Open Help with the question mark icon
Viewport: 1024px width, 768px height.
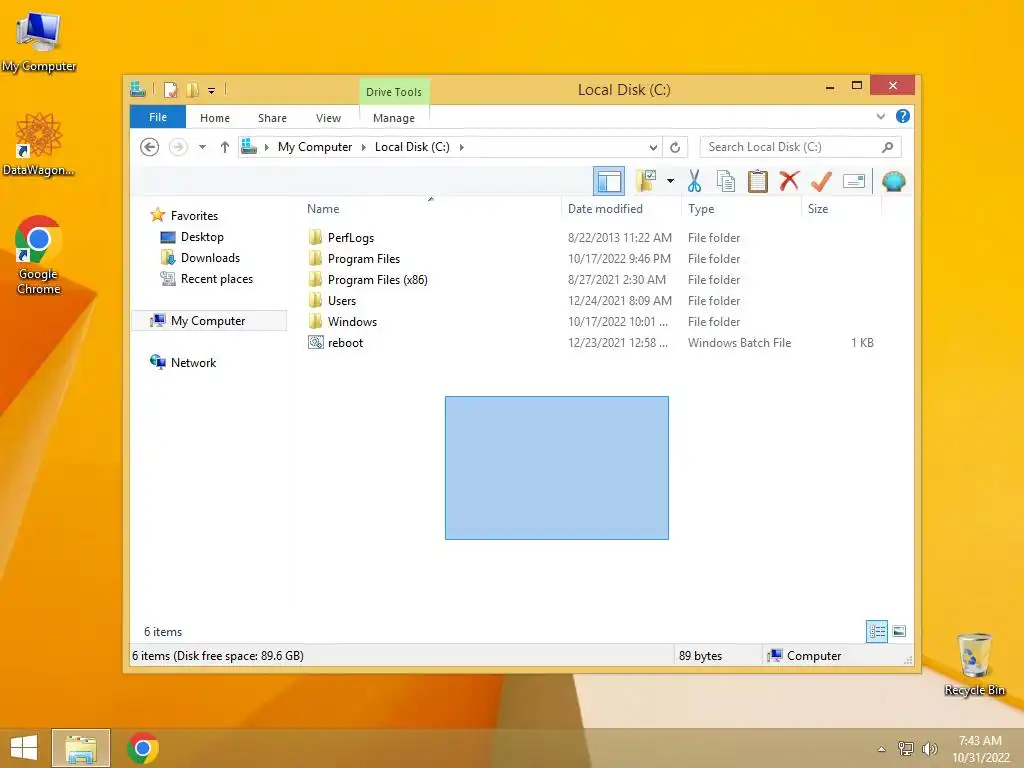[x=903, y=116]
